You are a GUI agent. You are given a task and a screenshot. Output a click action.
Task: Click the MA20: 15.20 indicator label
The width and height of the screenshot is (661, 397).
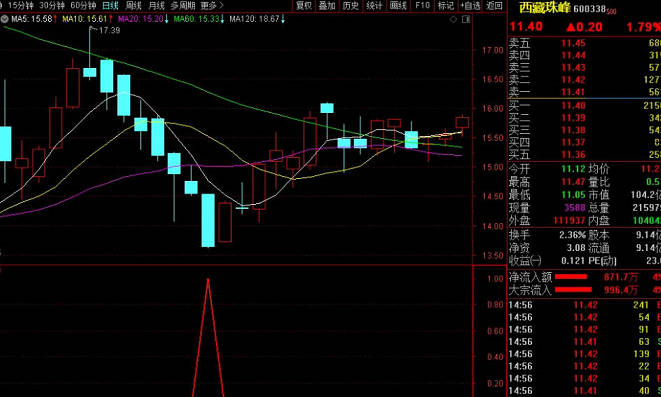click(x=143, y=19)
